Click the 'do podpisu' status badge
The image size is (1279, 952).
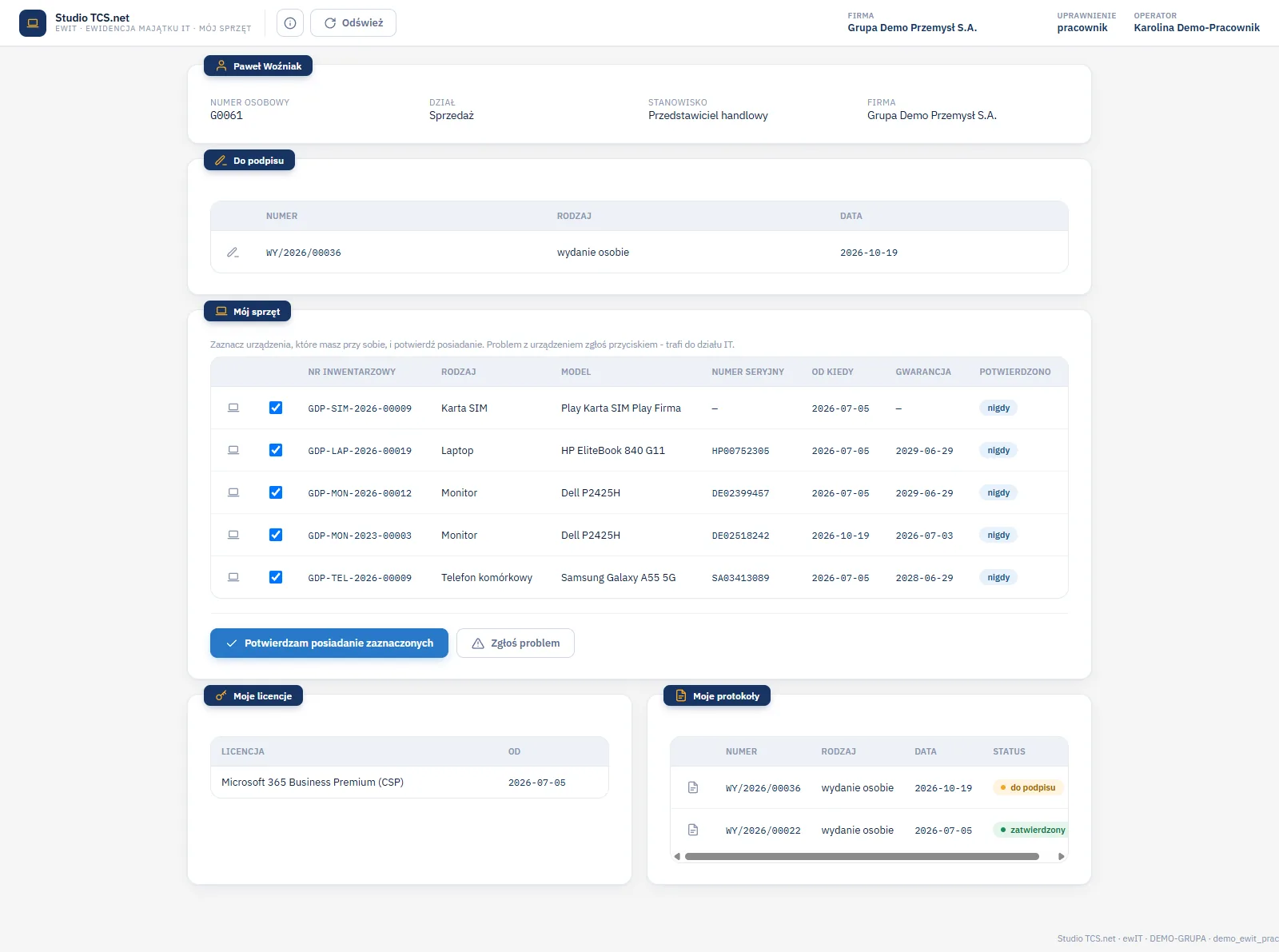[1028, 787]
